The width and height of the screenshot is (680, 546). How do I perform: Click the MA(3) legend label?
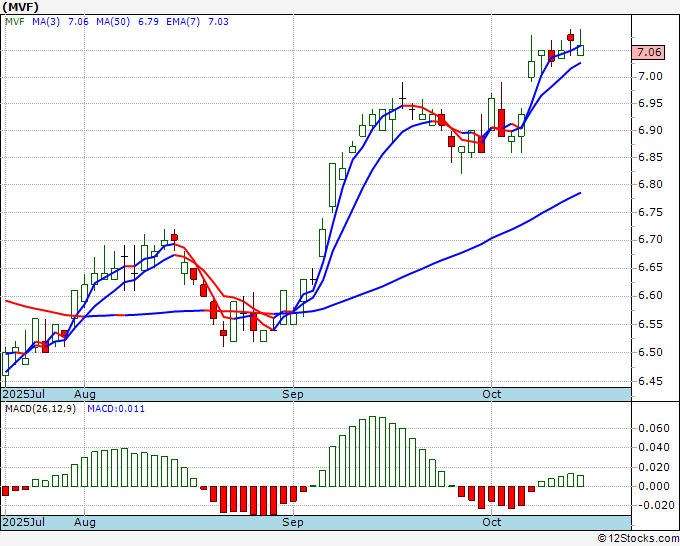click(x=46, y=22)
